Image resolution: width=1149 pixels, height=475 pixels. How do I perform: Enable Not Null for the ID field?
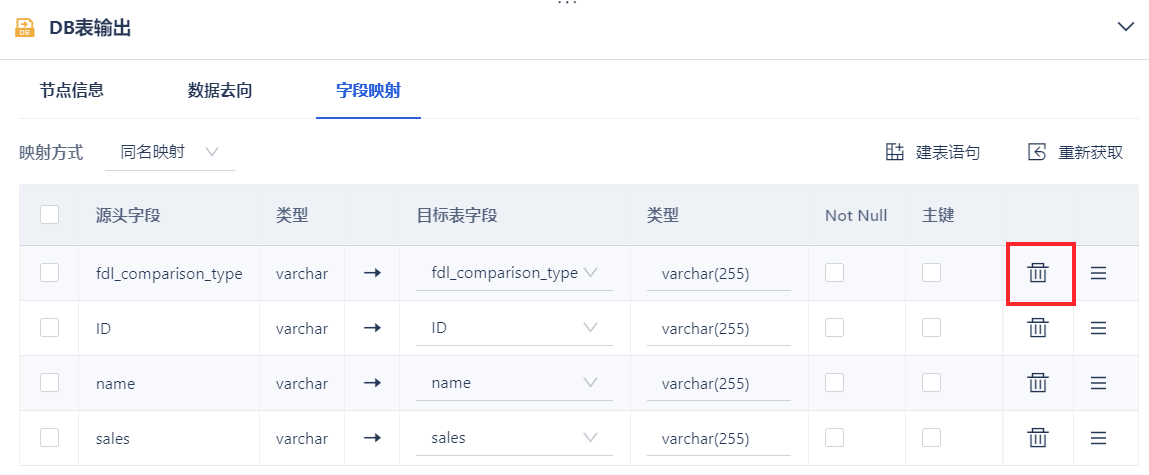(x=834, y=328)
